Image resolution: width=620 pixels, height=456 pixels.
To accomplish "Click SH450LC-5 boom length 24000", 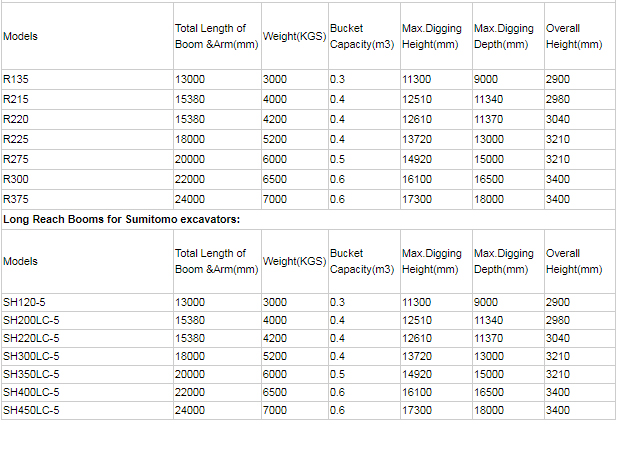I will pos(190,410).
